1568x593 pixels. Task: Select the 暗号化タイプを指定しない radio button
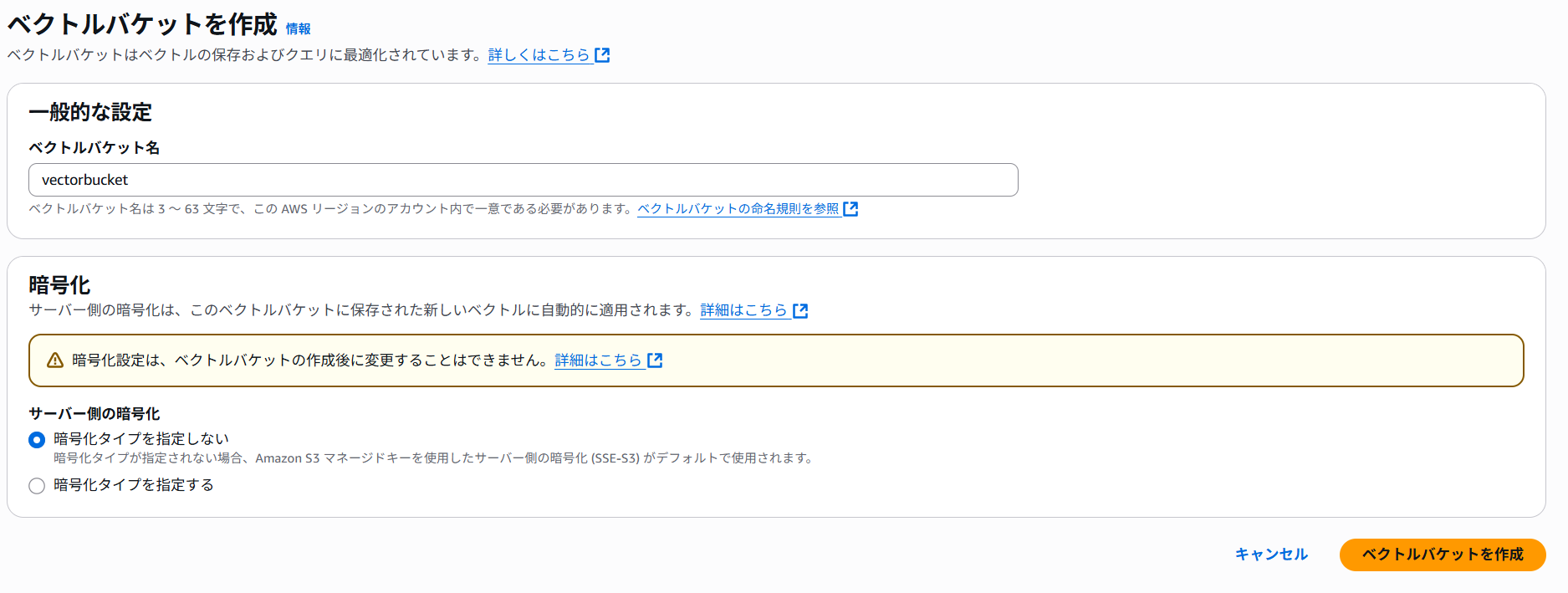point(37,440)
